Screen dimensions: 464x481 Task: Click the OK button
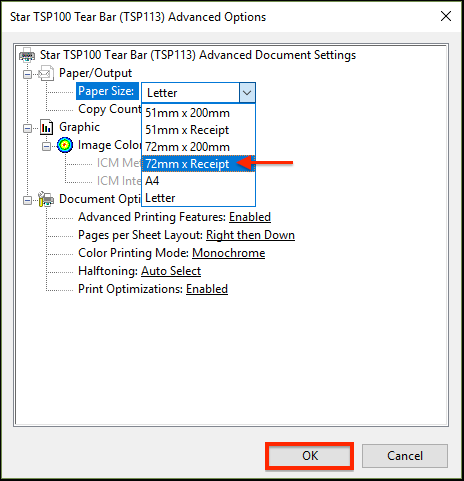click(x=310, y=456)
